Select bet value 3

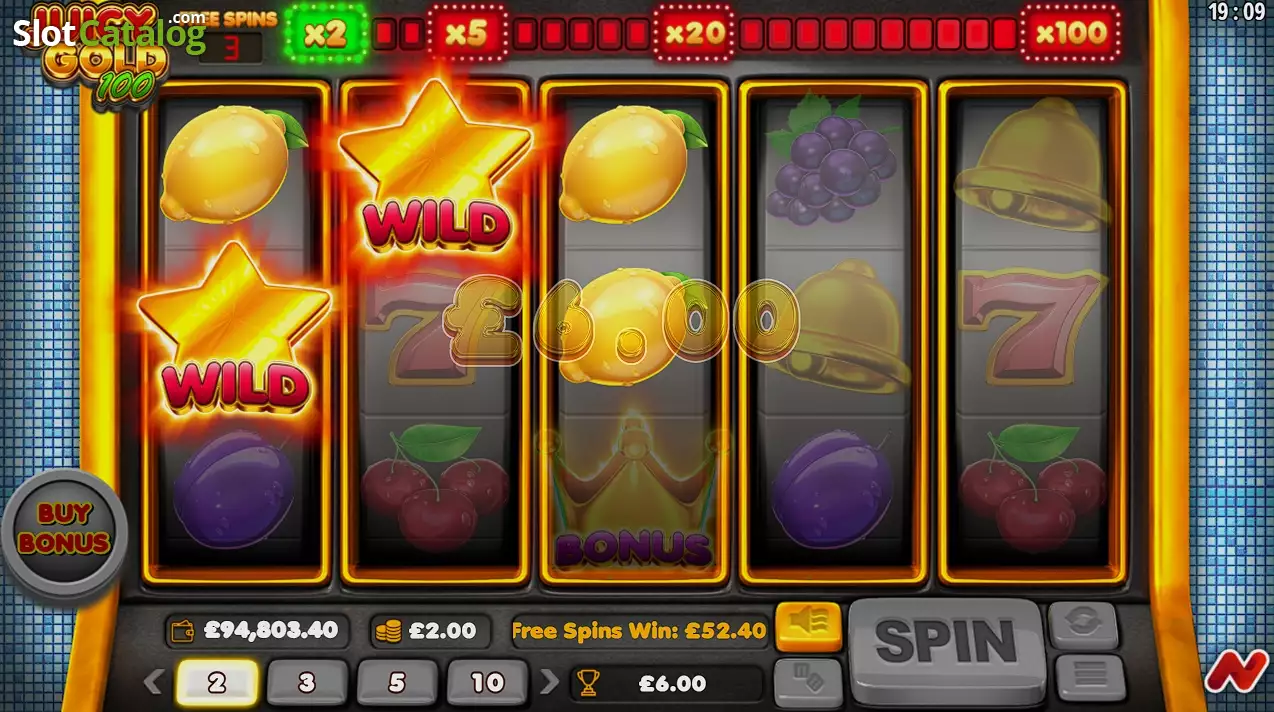click(x=307, y=683)
